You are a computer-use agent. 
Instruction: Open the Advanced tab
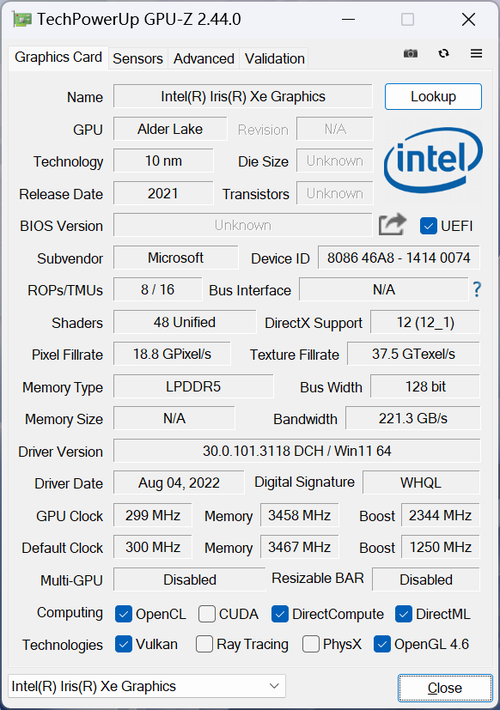coord(204,59)
